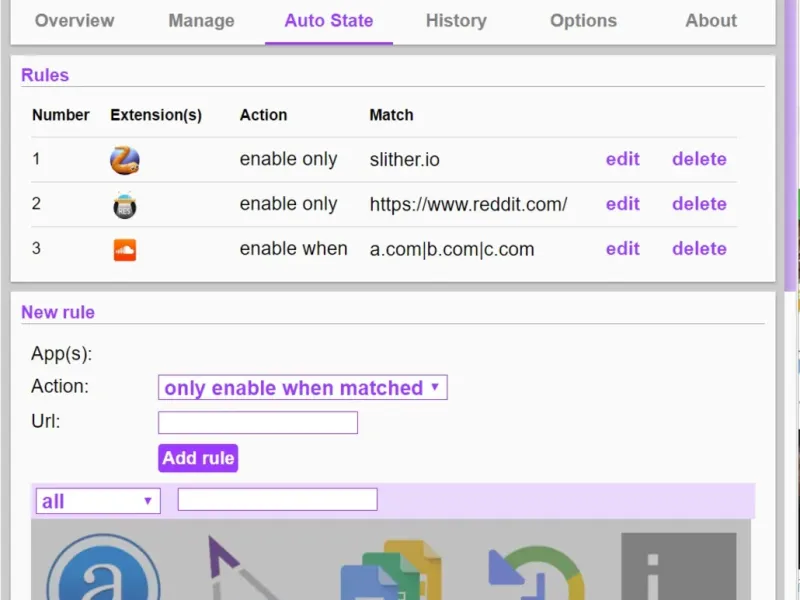The width and height of the screenshot is (800, 600).
Task: Select the clock with arrow extension icon
Action: click(535, 572)
